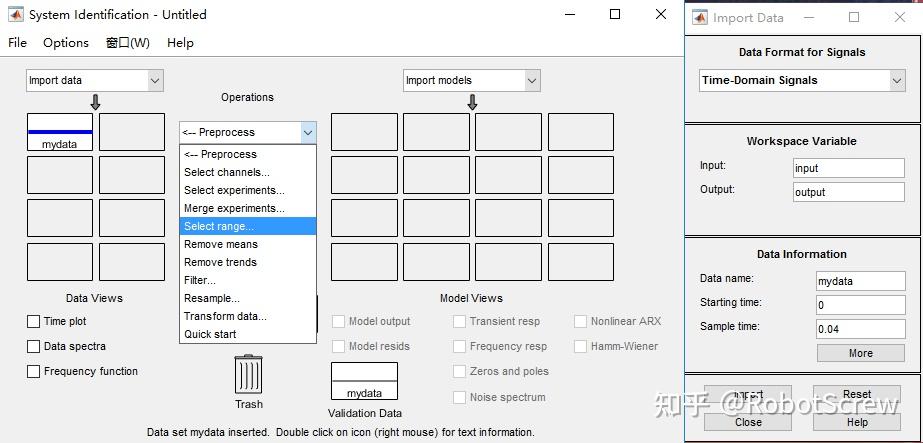Screen dimensions: 923x443
Task: Open the Import data dropdown
Action: tap(95, 81)
